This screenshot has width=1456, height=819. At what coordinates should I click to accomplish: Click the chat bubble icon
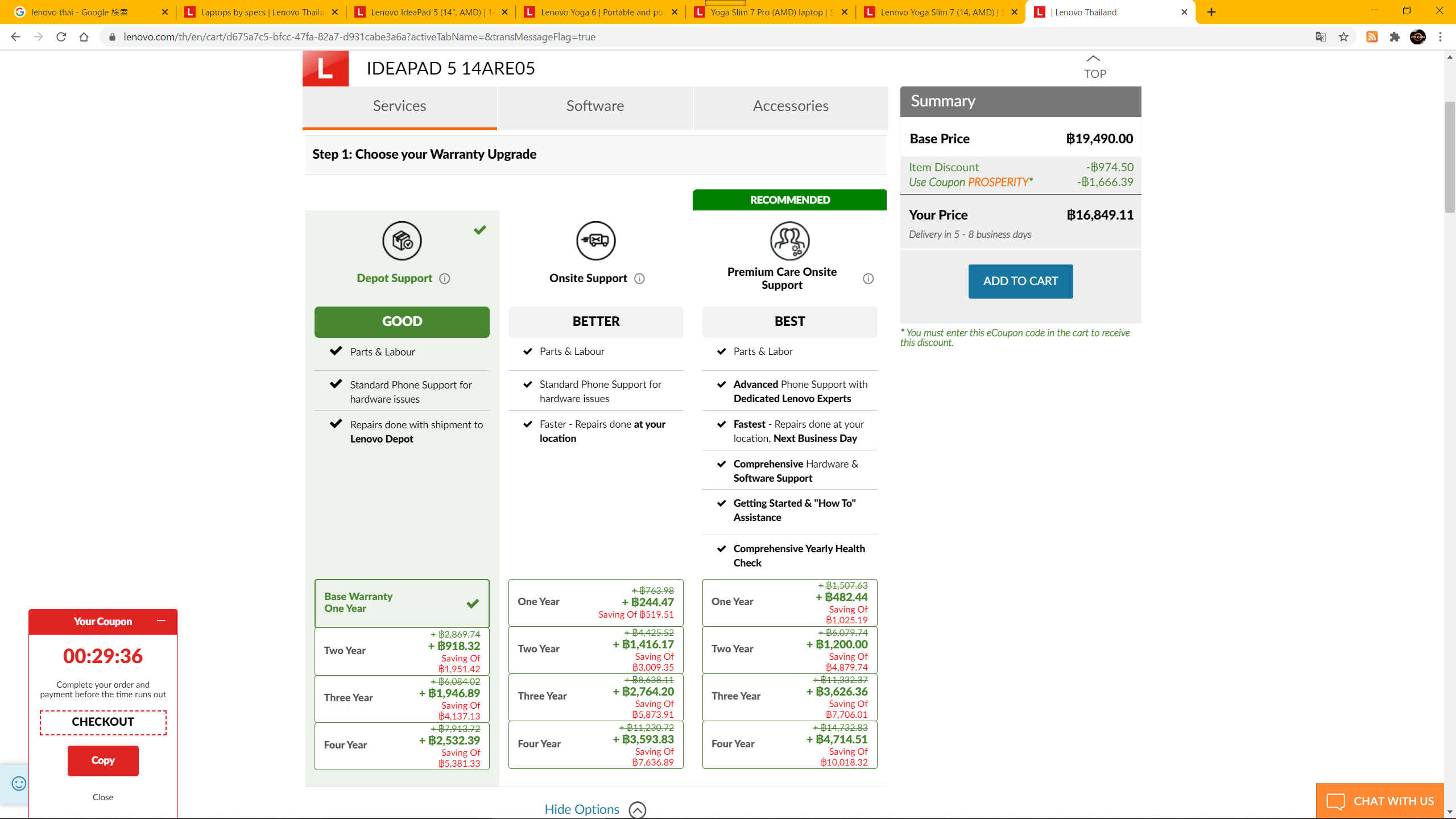1336,801
